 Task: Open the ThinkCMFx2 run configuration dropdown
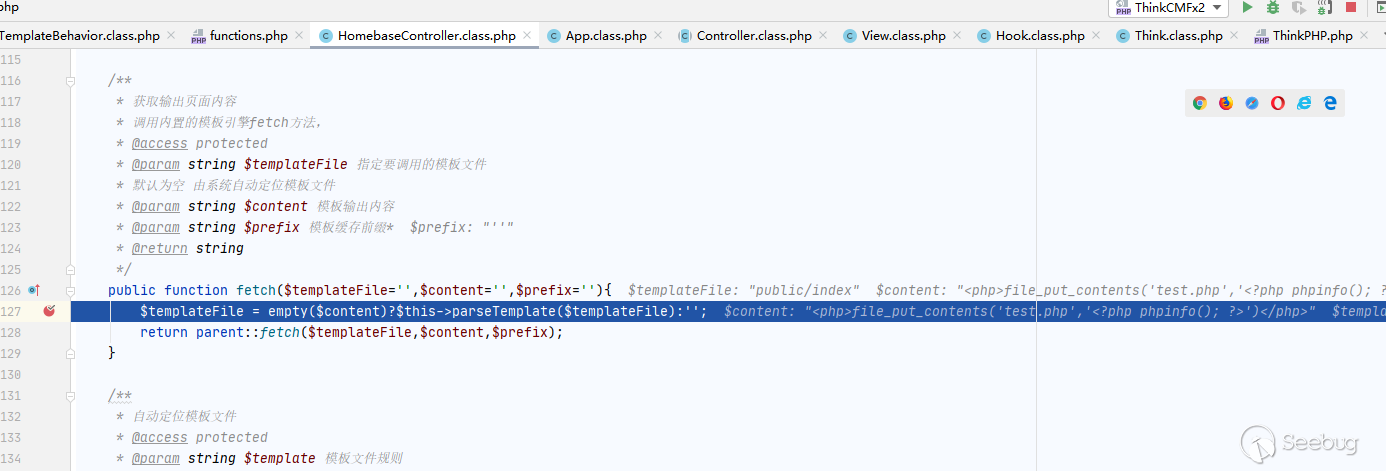(x=1168, y=8)
